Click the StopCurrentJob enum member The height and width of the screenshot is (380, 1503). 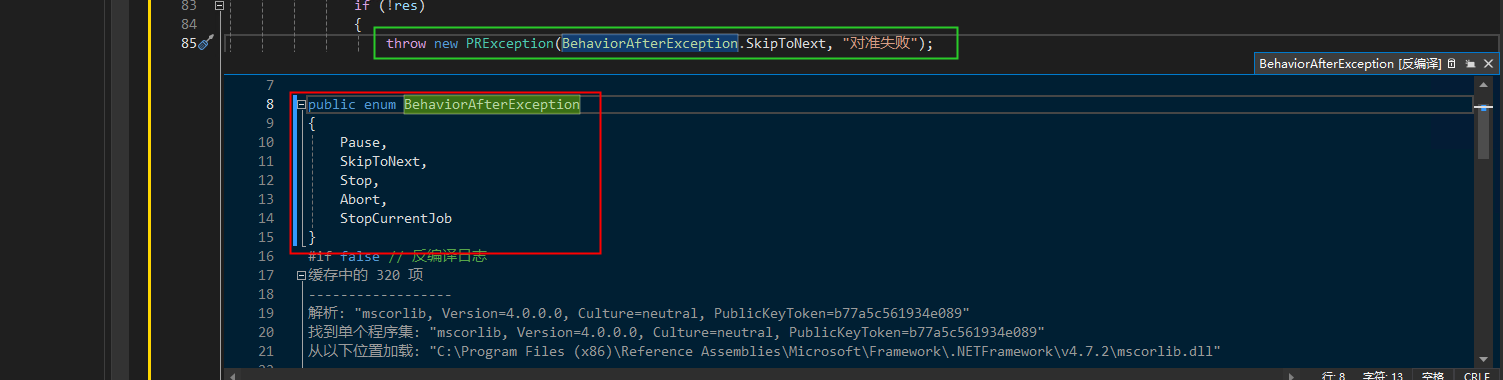(396, 218)
